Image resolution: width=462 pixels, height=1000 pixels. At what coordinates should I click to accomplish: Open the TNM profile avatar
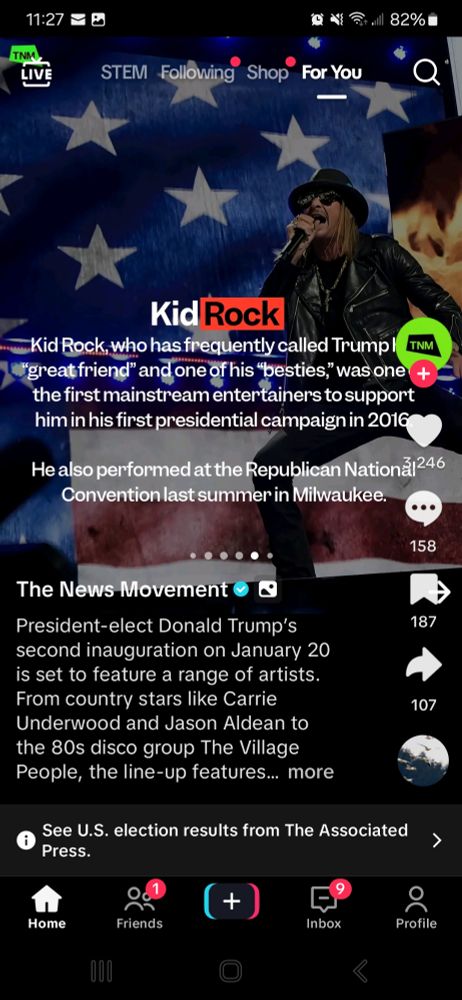pos(424,344)
